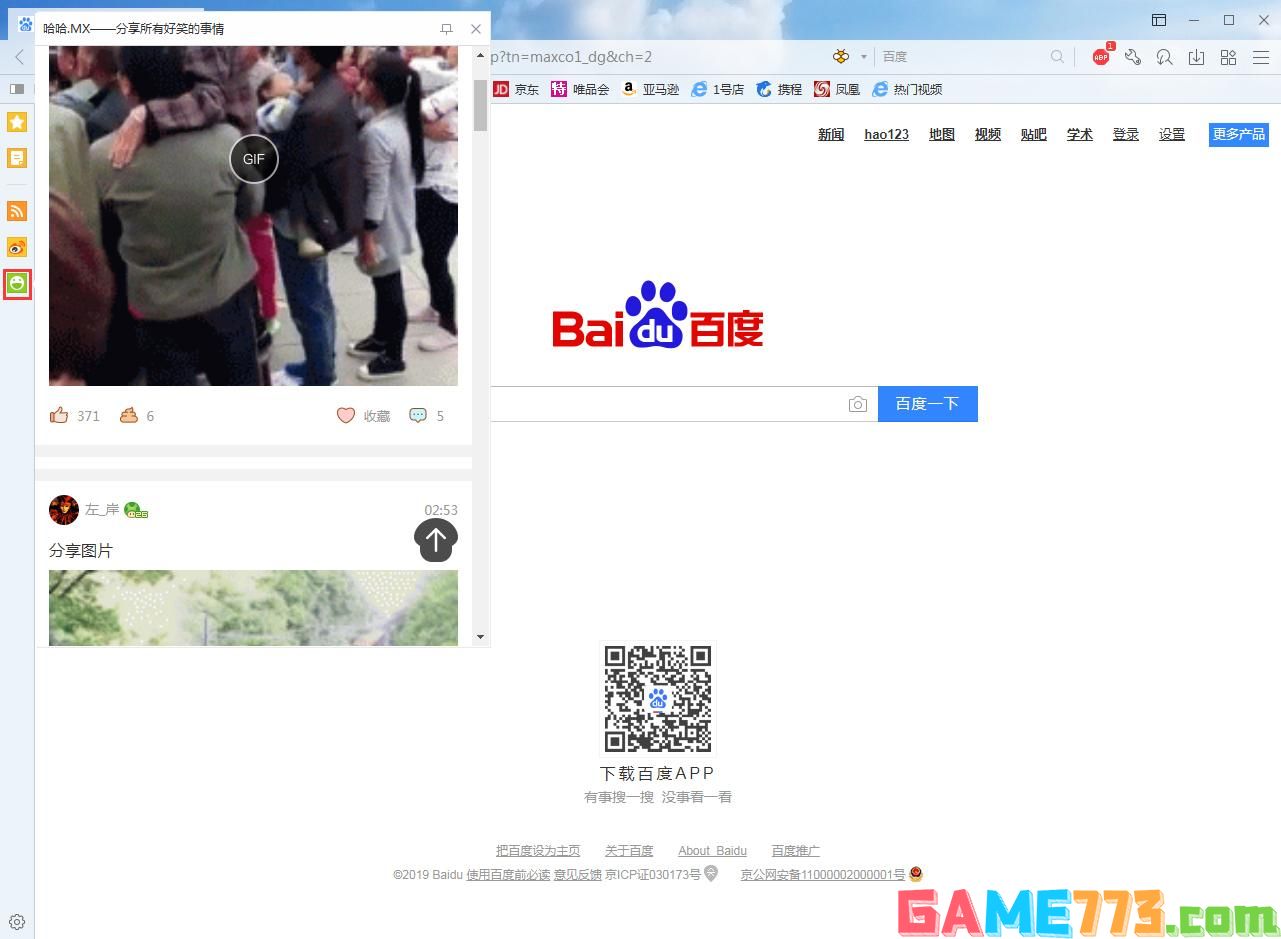The height and width of the screenshot is (939, 1281).
Task: Click camera image-search icon in Baidu box
Action: click(858, 404)
